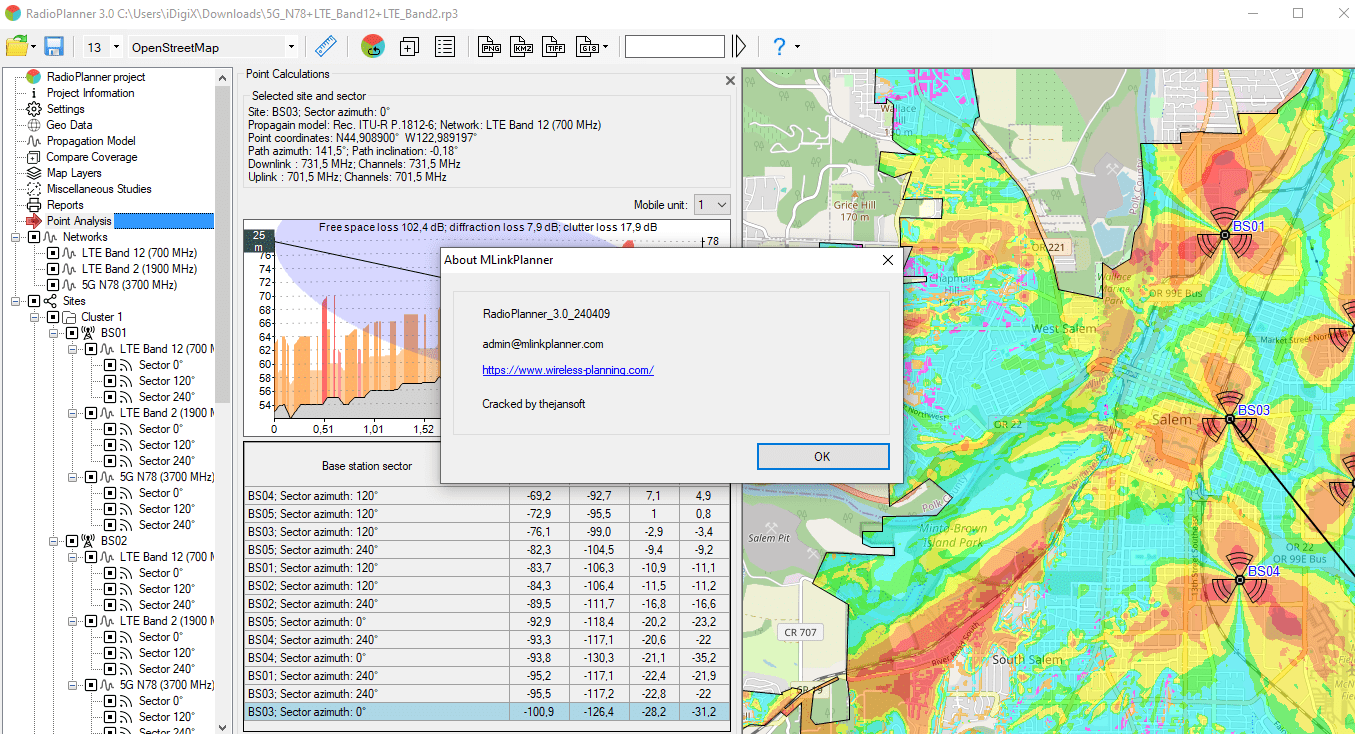
Task: Click the Base station sector column header
Action: coord(367,466)
